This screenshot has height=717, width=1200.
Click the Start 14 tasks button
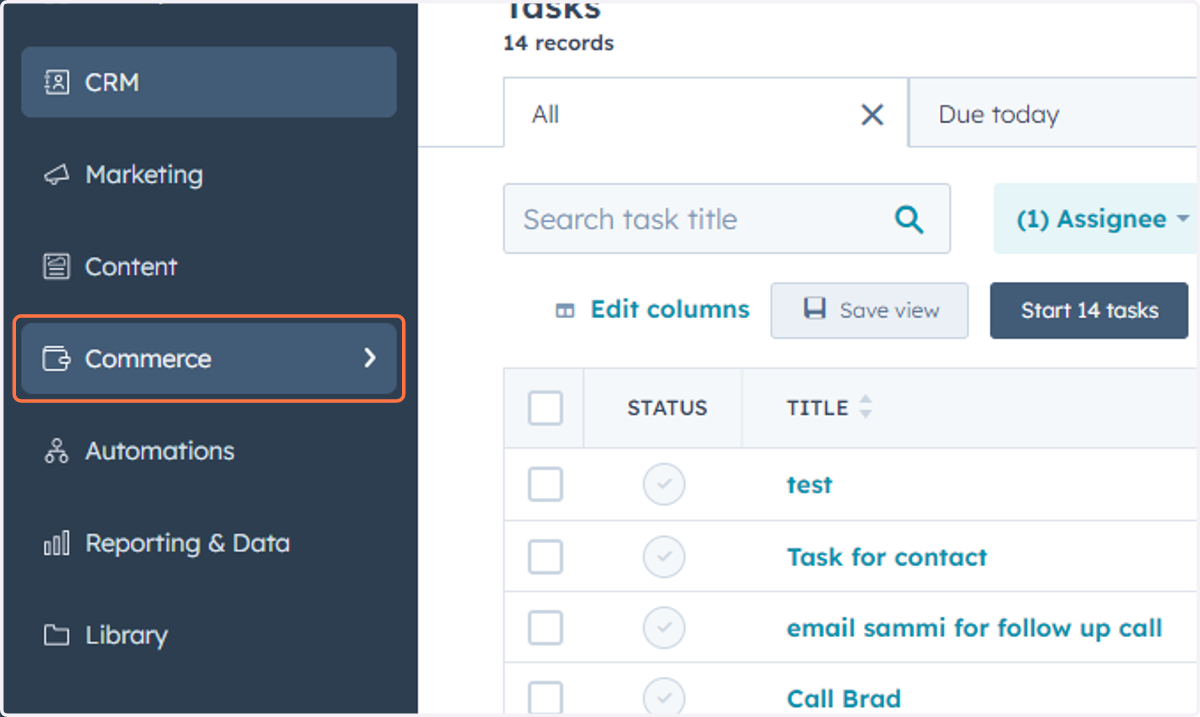[1089, 310]
